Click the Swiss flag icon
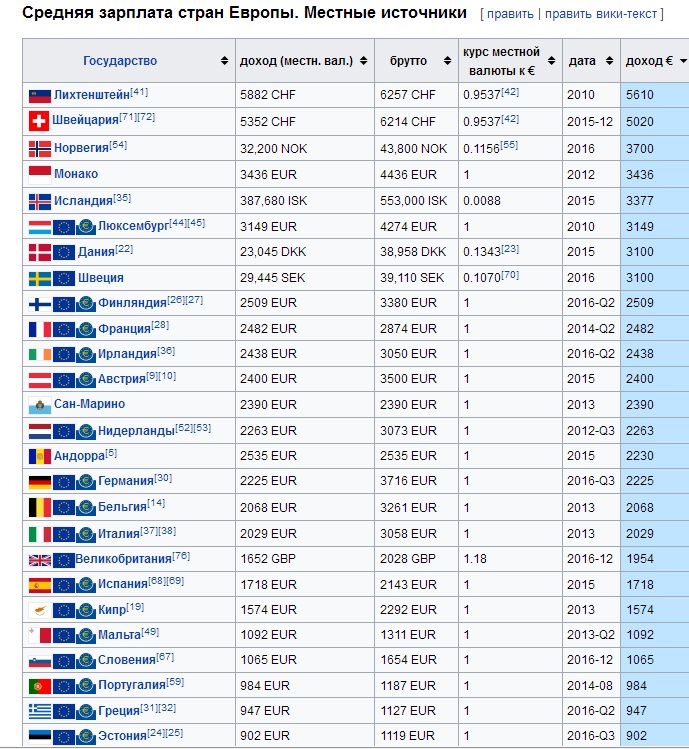Screen dimensions: 689x749 tap(39, 122)
